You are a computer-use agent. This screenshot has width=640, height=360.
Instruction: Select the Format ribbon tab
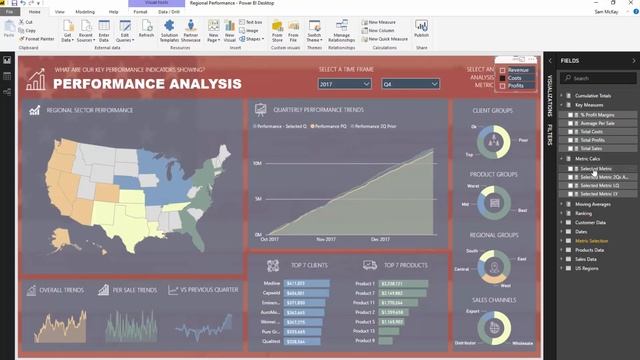[x=140, y=12]
